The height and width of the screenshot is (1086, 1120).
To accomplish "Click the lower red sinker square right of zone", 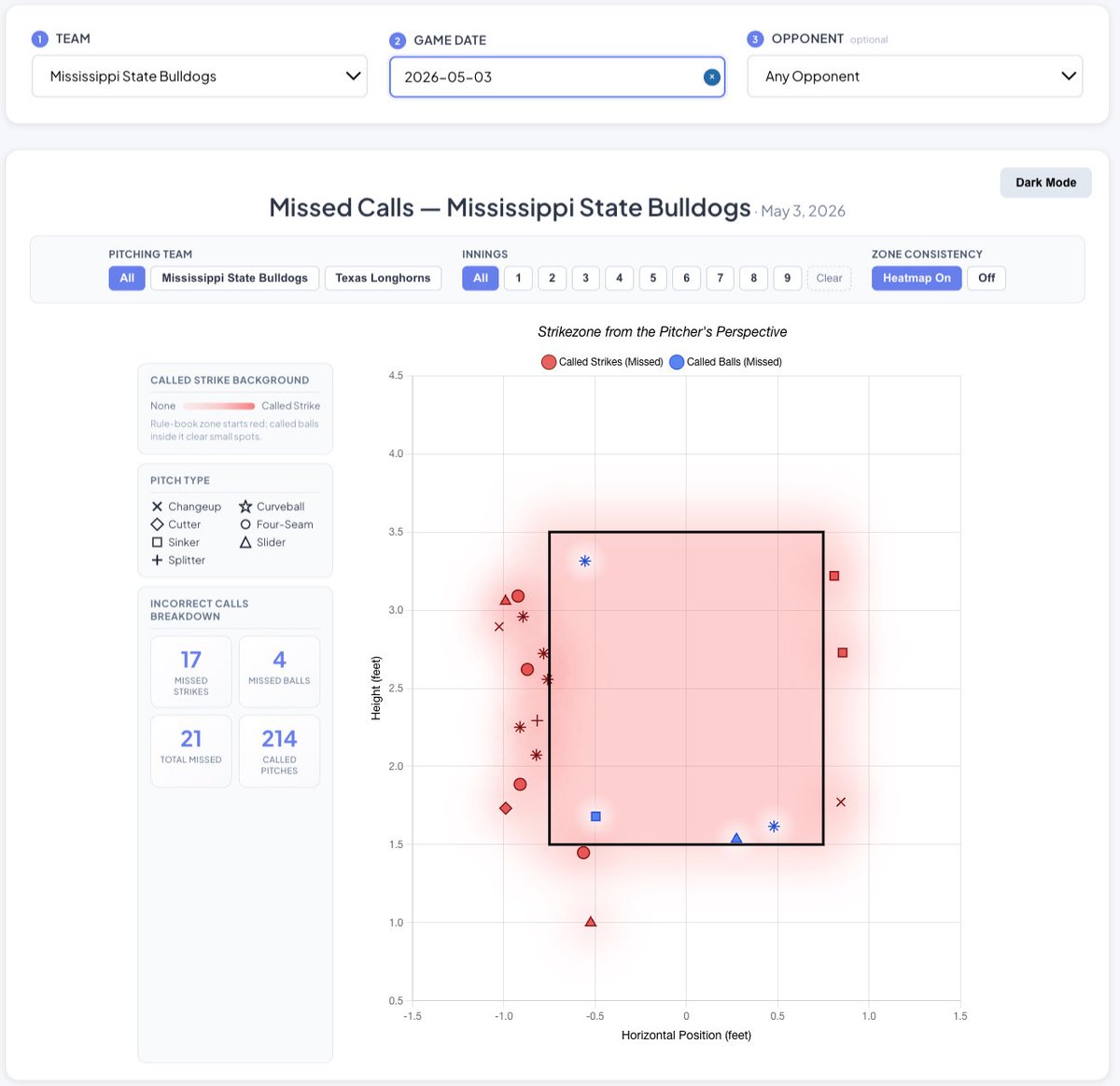I will 843,653.
